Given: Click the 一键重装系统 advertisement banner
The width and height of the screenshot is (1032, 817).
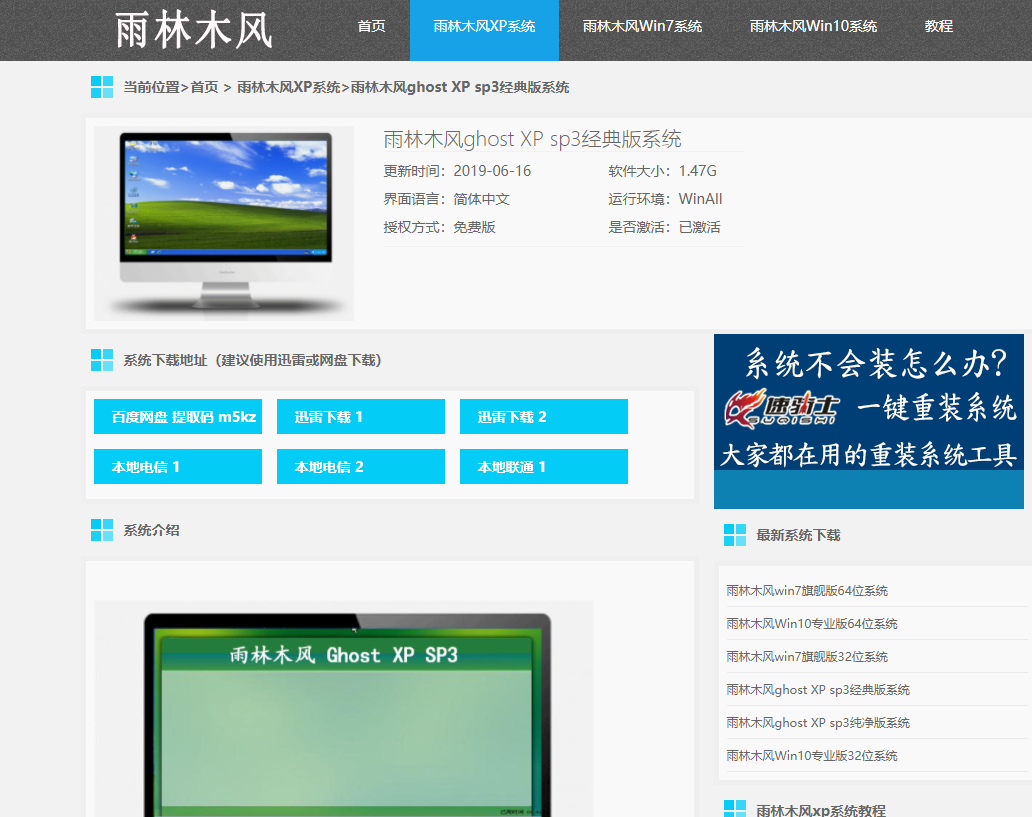Looking at the screenshot, I should click(868, 420).
